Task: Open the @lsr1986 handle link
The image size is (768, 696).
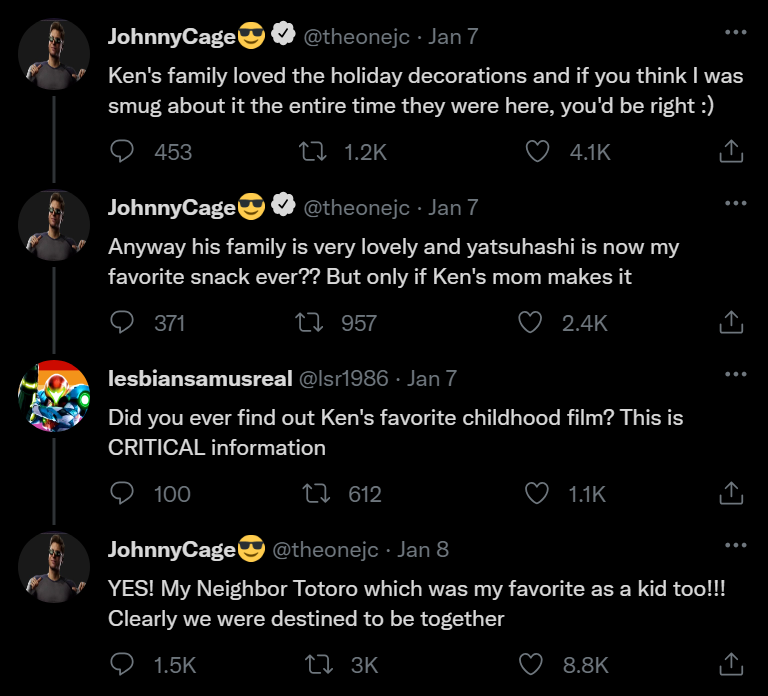Action: 345,378
